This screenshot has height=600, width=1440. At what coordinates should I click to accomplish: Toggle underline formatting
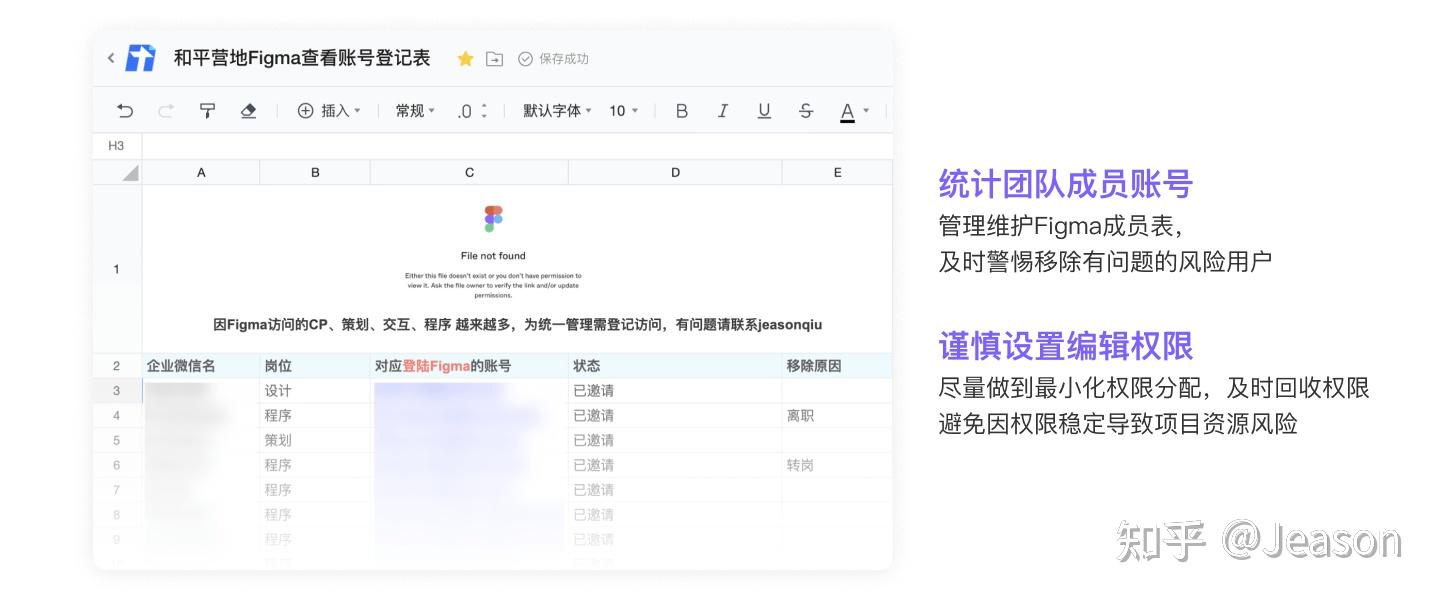[764, 111]
